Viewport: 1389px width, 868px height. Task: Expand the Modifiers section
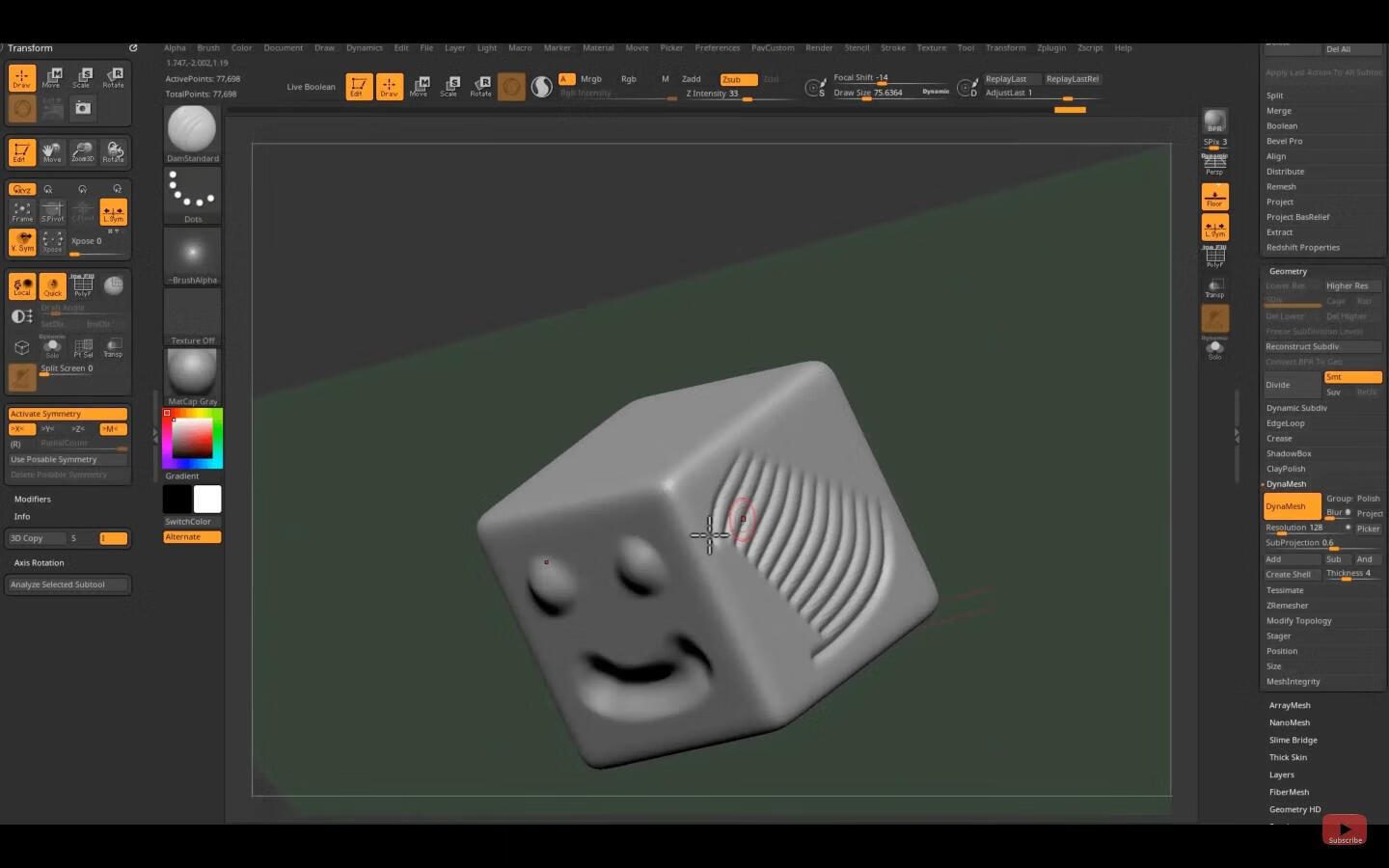(33, 499)
